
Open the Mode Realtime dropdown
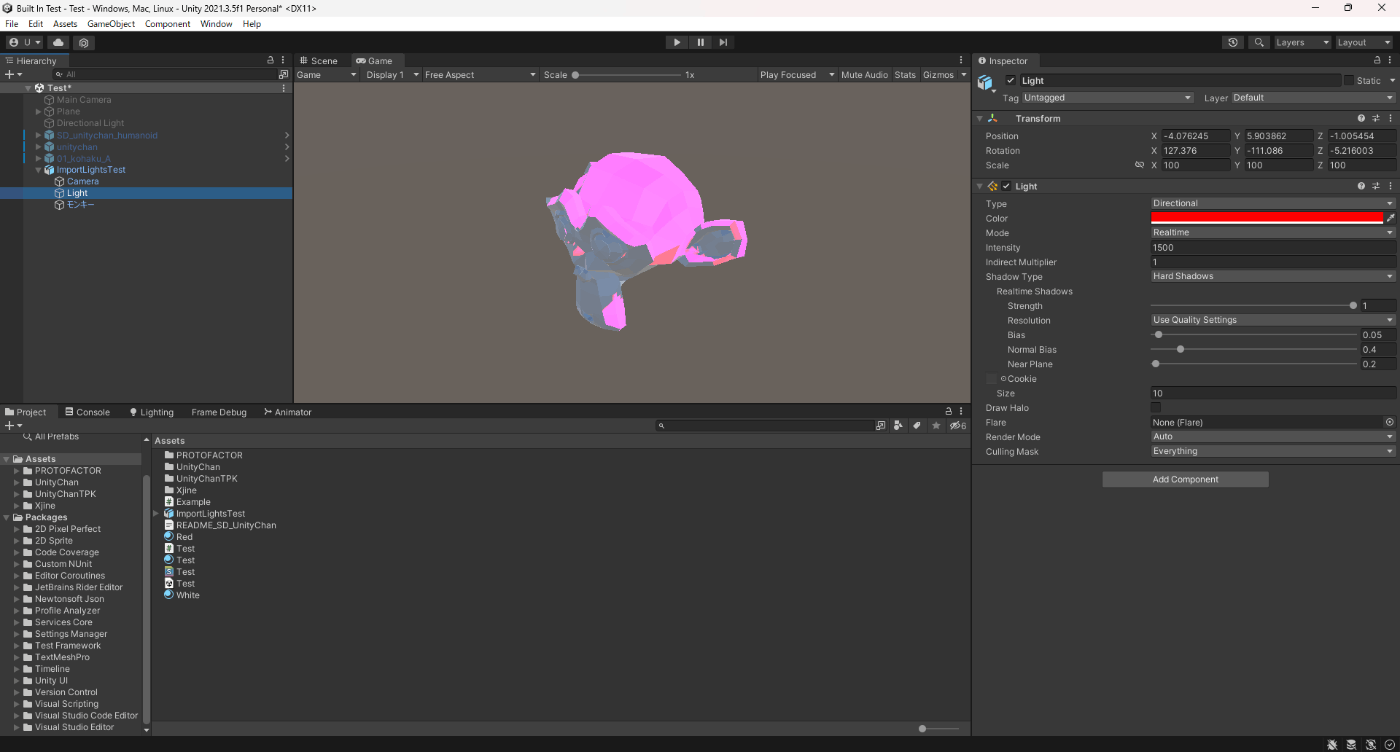(x=1273, y=232)
